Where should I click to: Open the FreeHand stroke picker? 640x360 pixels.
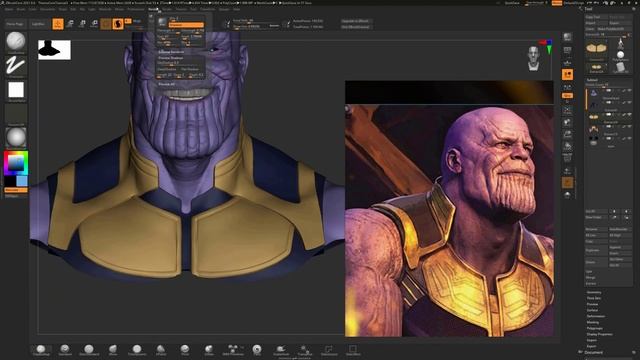pyautogui.click(x=16, y=66)
